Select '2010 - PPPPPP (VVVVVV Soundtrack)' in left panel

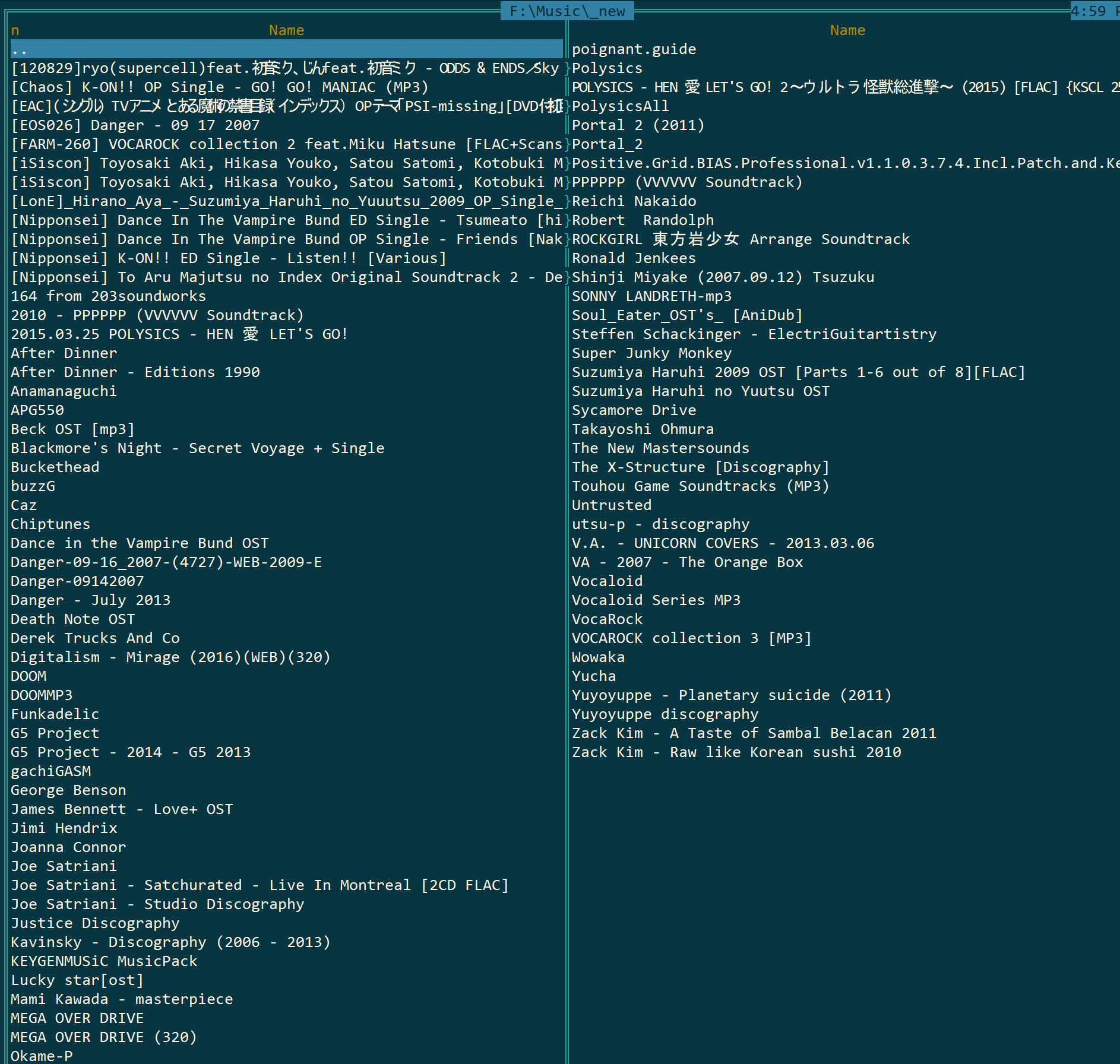[157, 315]
